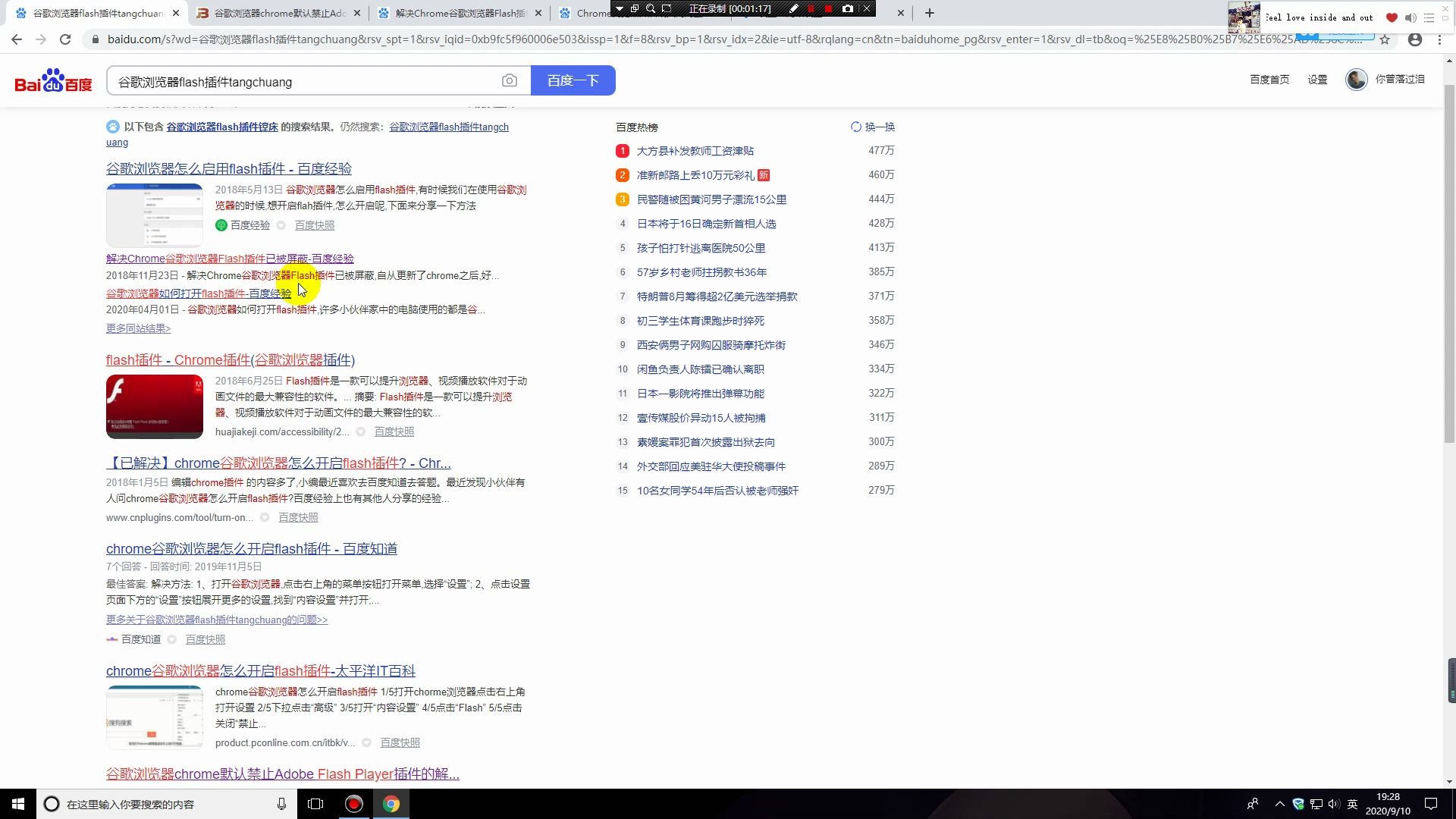
Task: Click the page vertical scrollbar thumb
Action: click(x=1449, y=265)
